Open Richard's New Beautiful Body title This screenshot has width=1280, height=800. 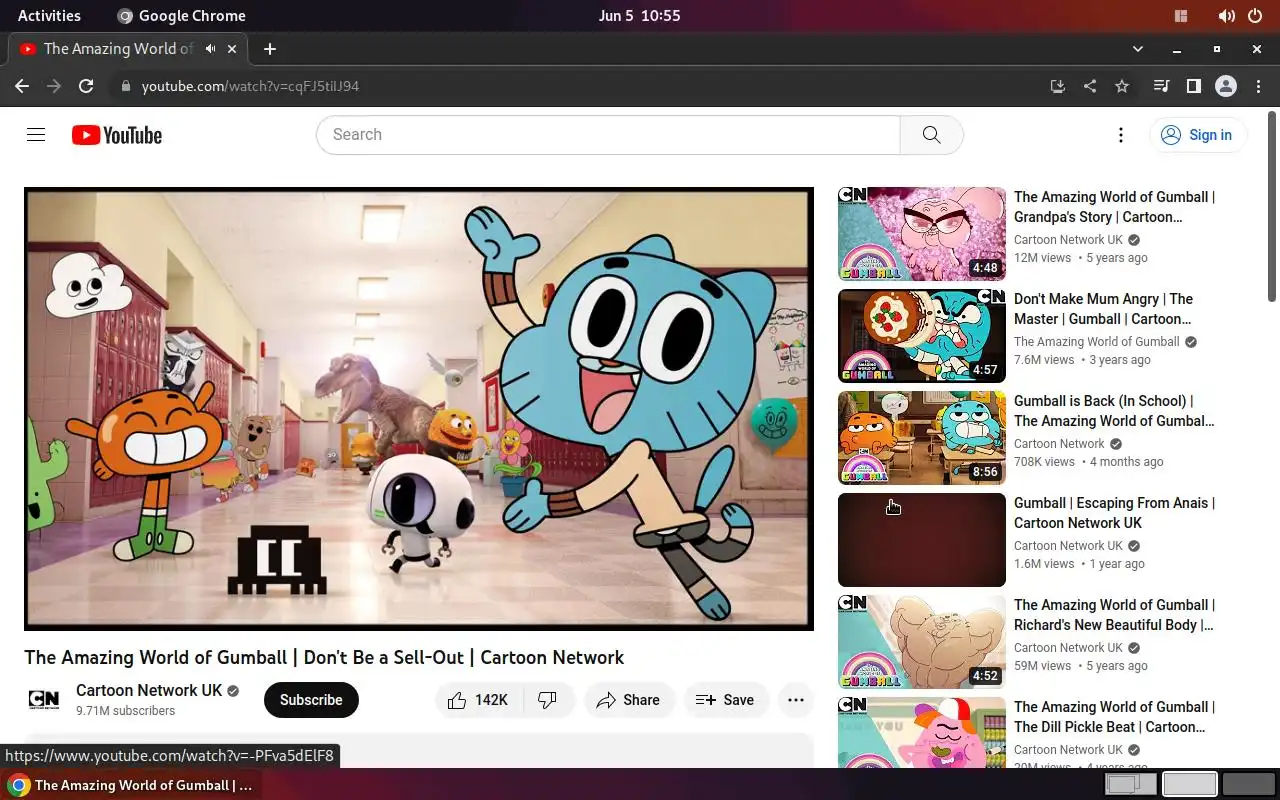[x=1114, y=615]
